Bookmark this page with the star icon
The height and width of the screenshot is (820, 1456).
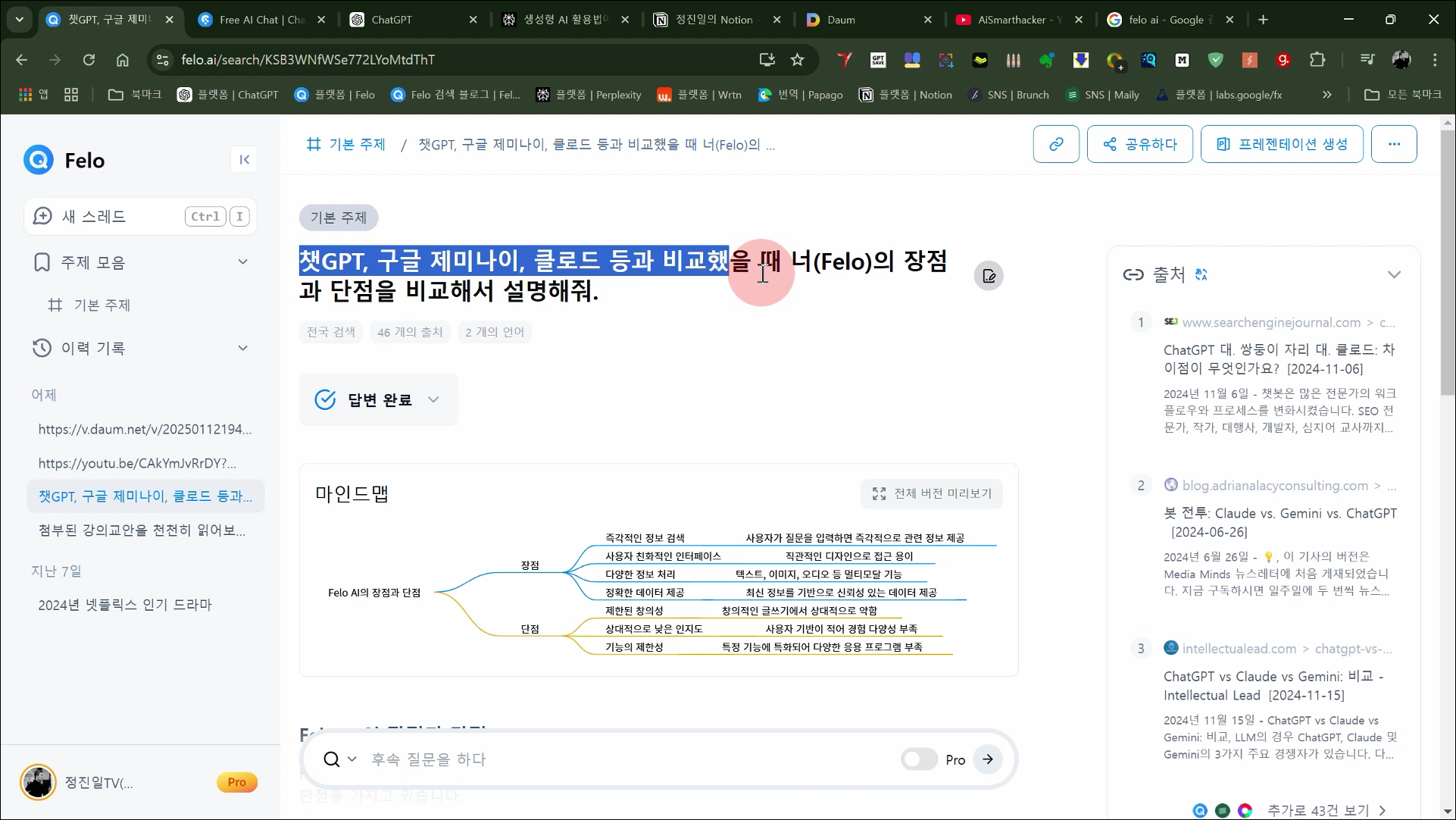(x=797, y=60)
